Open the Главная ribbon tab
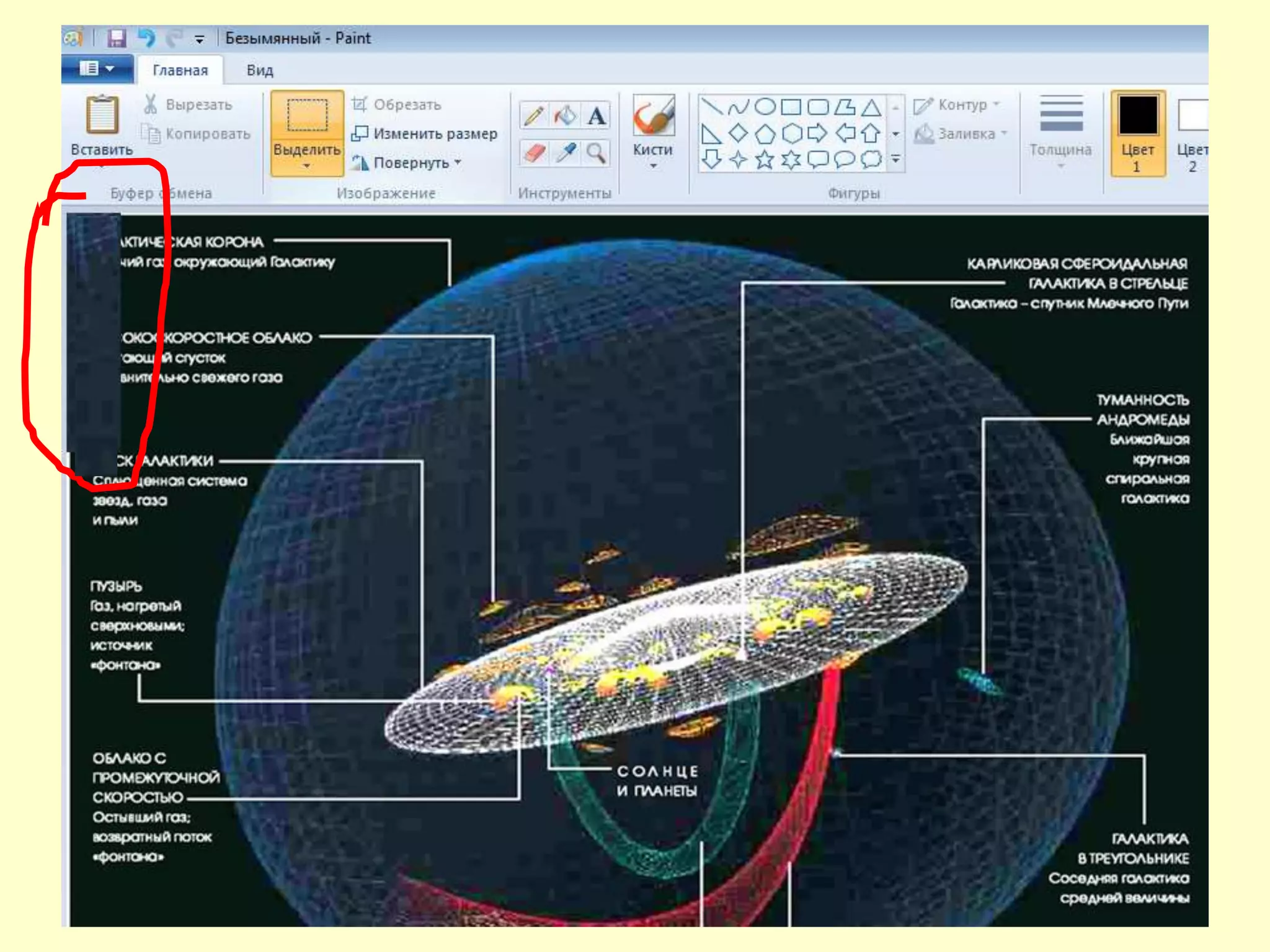This screenshot has height=952, width=1270. pyautogui.click(x=180, y=70)
